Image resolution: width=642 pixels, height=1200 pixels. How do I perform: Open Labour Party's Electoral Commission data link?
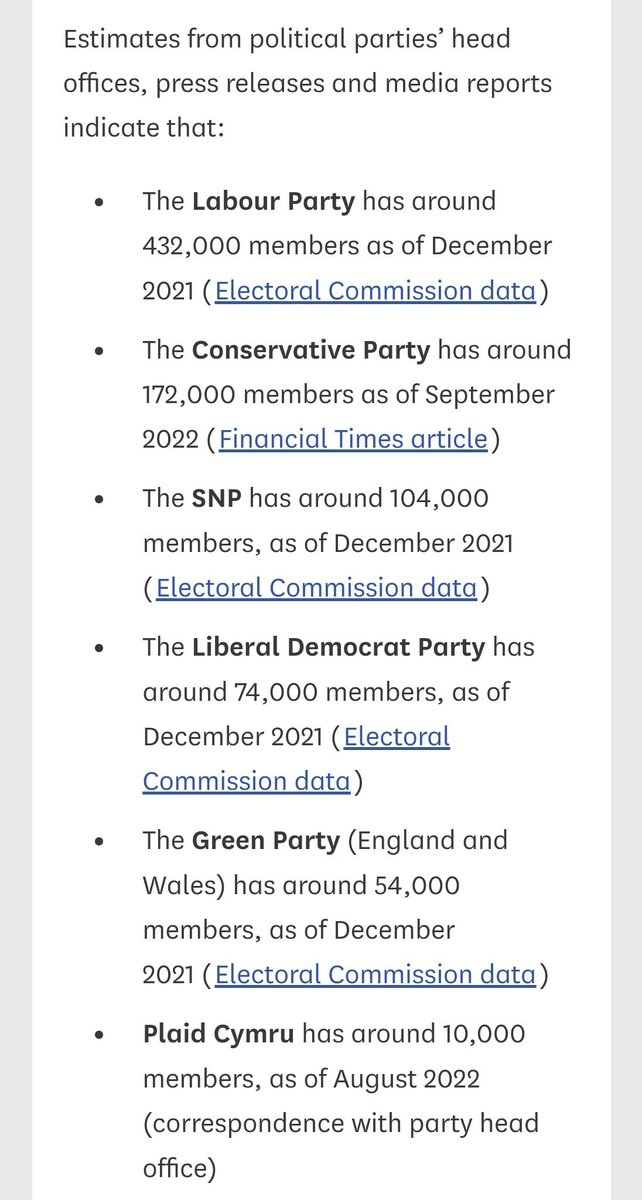point(375,291)
